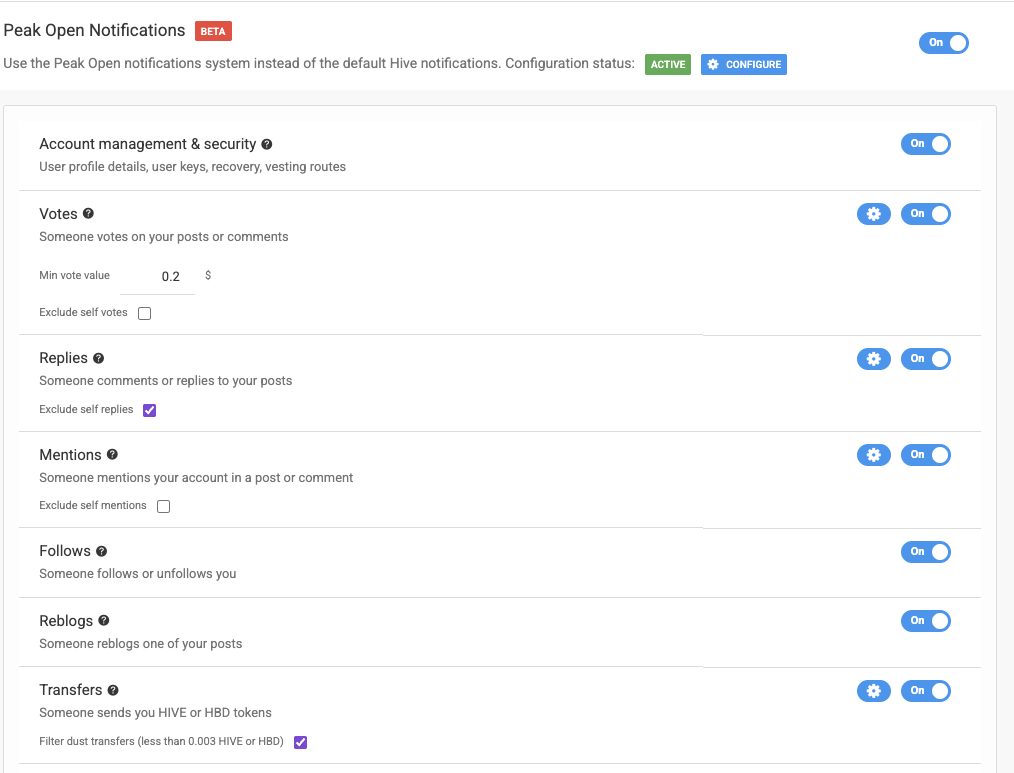Edit the Min vote value field

(170, 277)
